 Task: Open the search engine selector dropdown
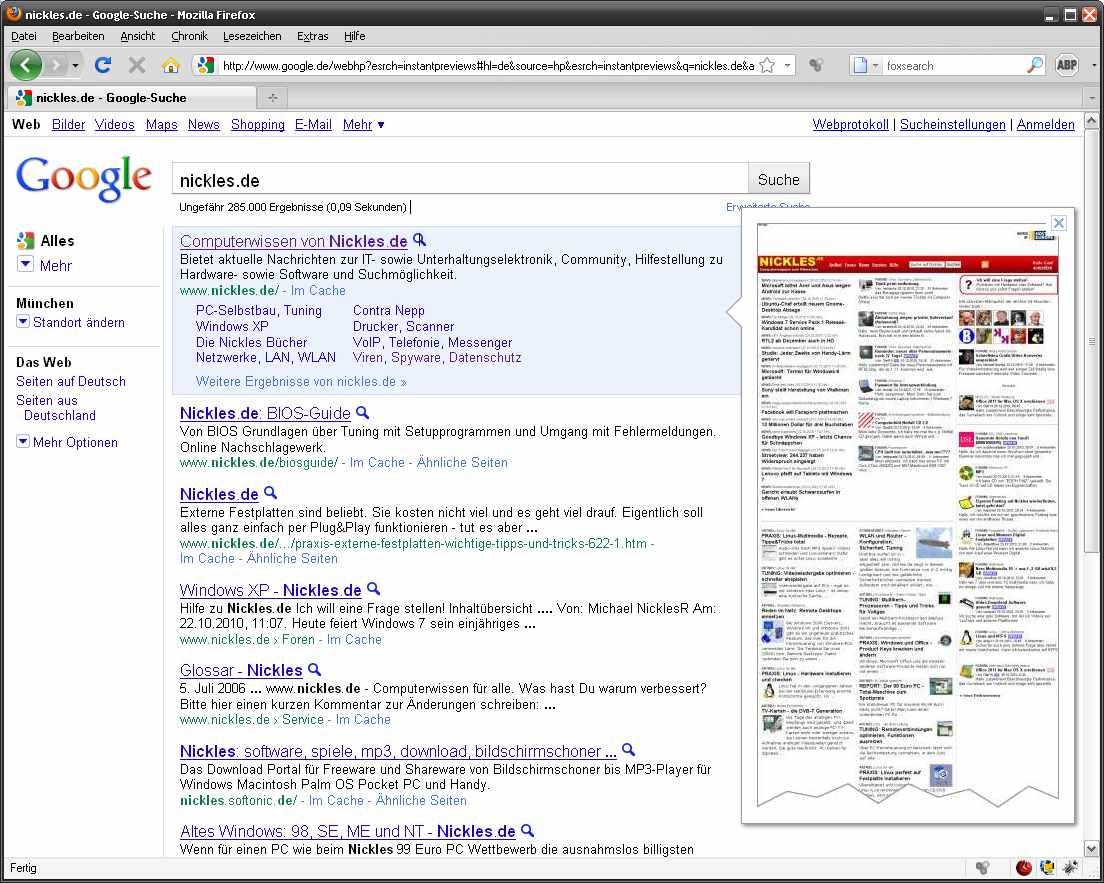[x=866, y=65]
